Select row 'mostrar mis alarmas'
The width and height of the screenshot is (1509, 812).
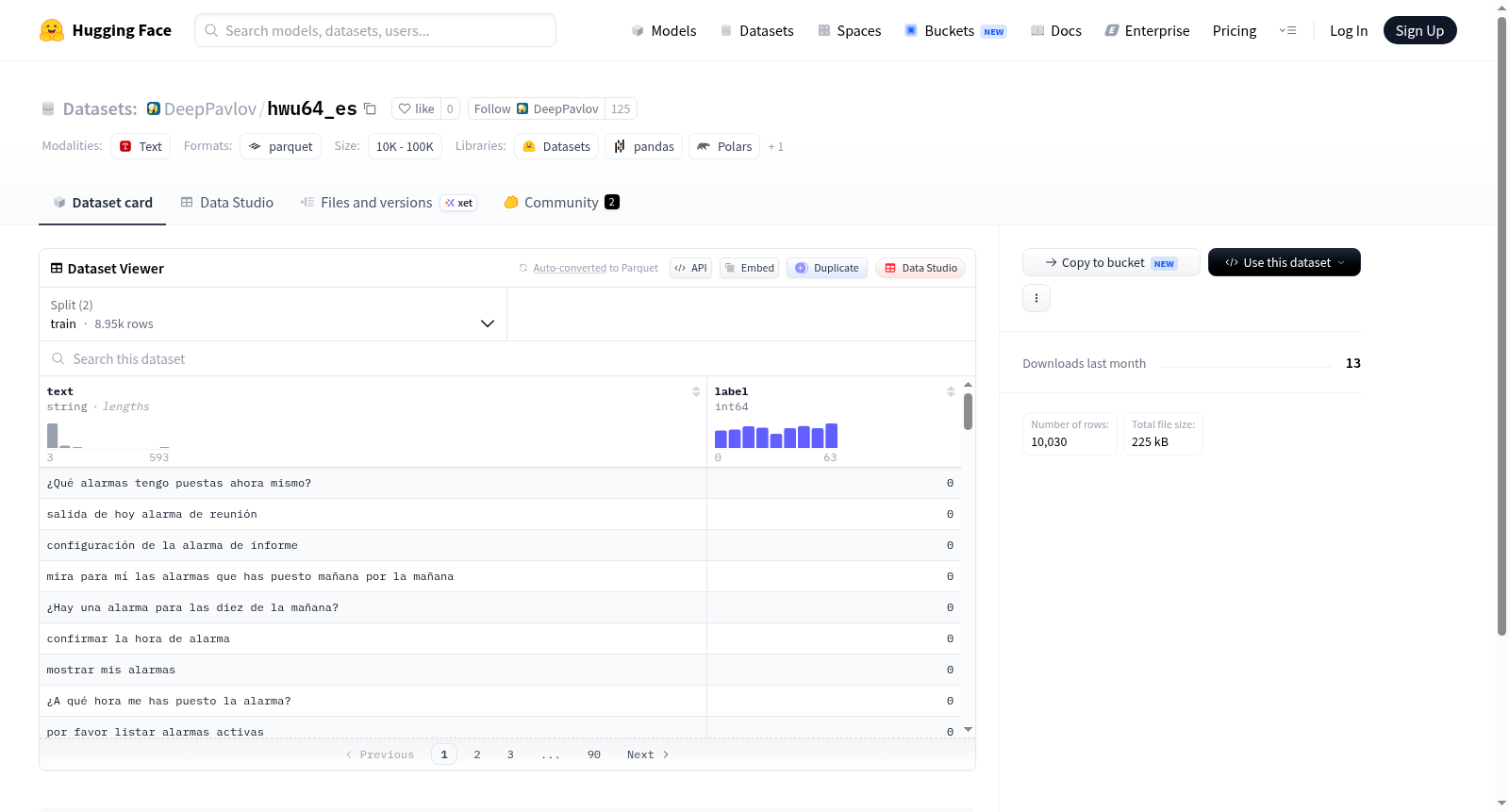point(500,670)
